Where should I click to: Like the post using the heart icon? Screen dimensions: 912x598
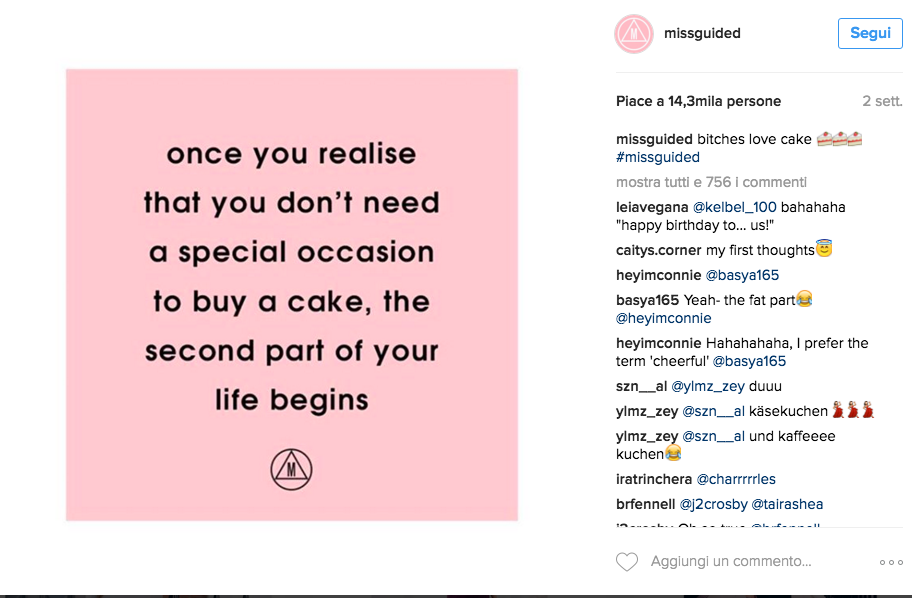(x=627, y=561)
